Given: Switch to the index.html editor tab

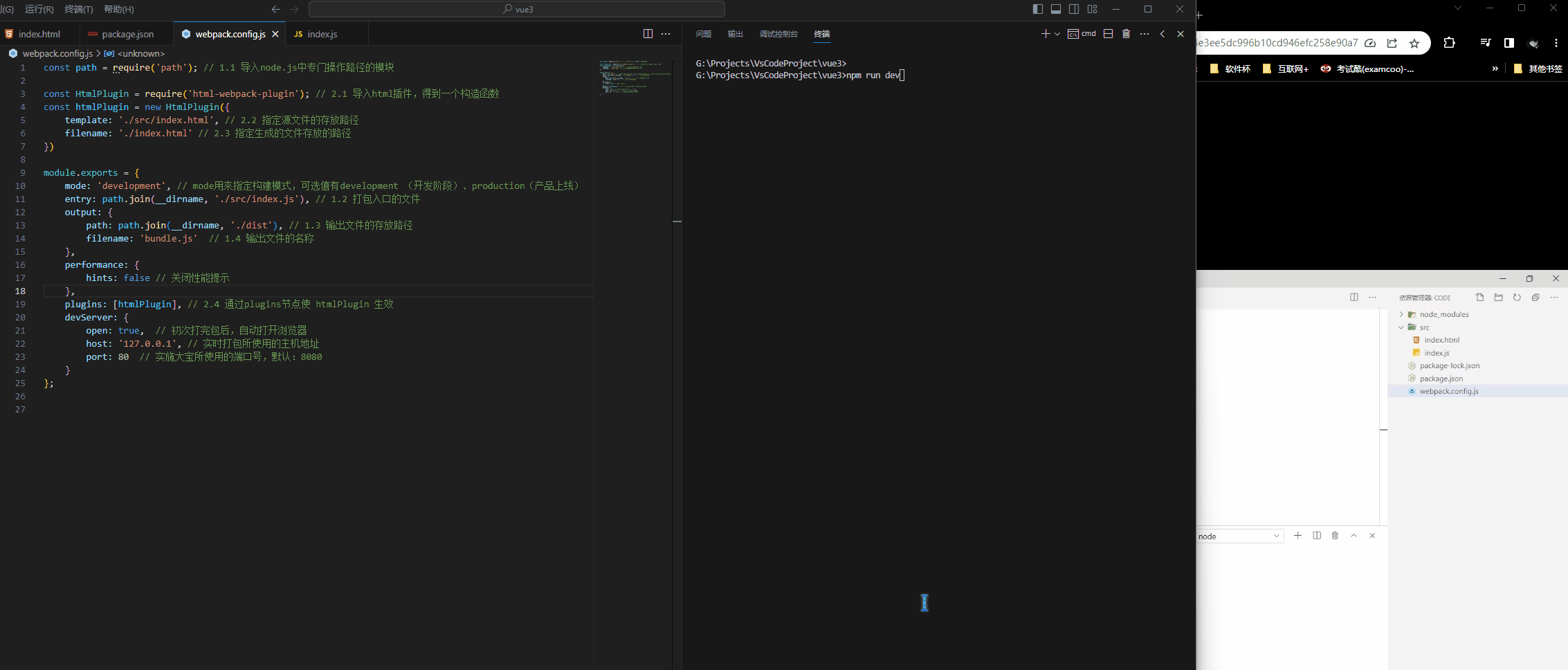Looking at the screenshot, I should [x=39, y=34].
